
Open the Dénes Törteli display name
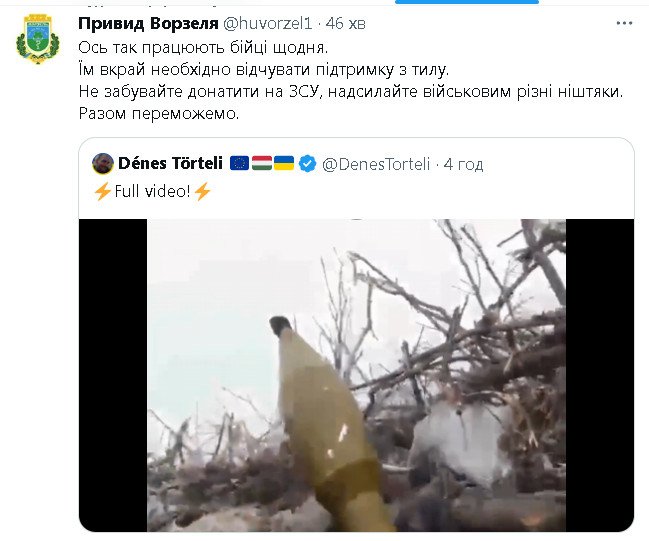point(171,163)
